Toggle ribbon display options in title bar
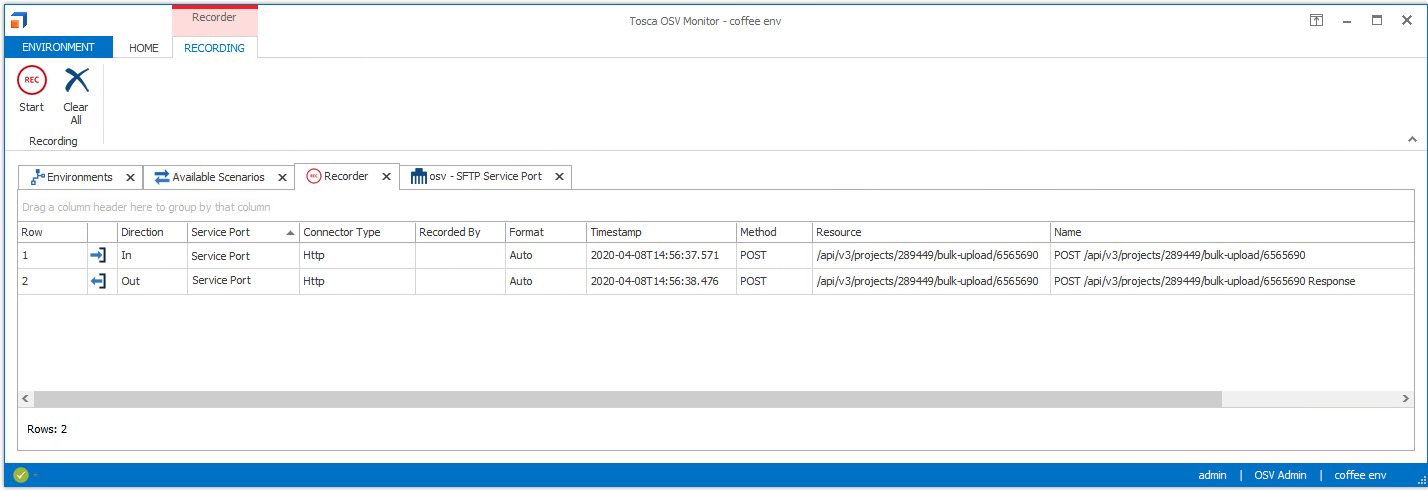 click(x=1317, y=20)
